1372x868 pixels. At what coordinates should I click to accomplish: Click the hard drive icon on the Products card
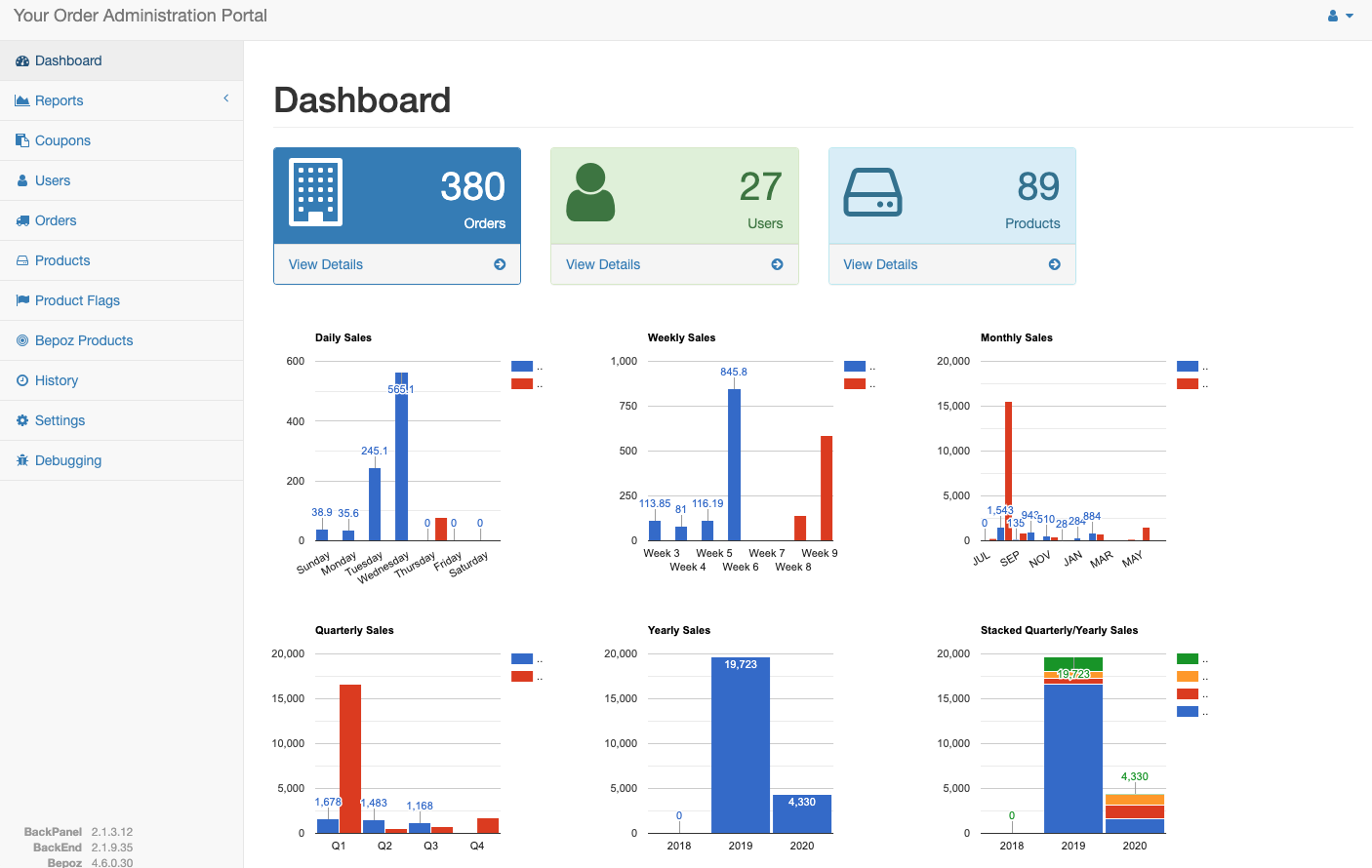(872, 192)
